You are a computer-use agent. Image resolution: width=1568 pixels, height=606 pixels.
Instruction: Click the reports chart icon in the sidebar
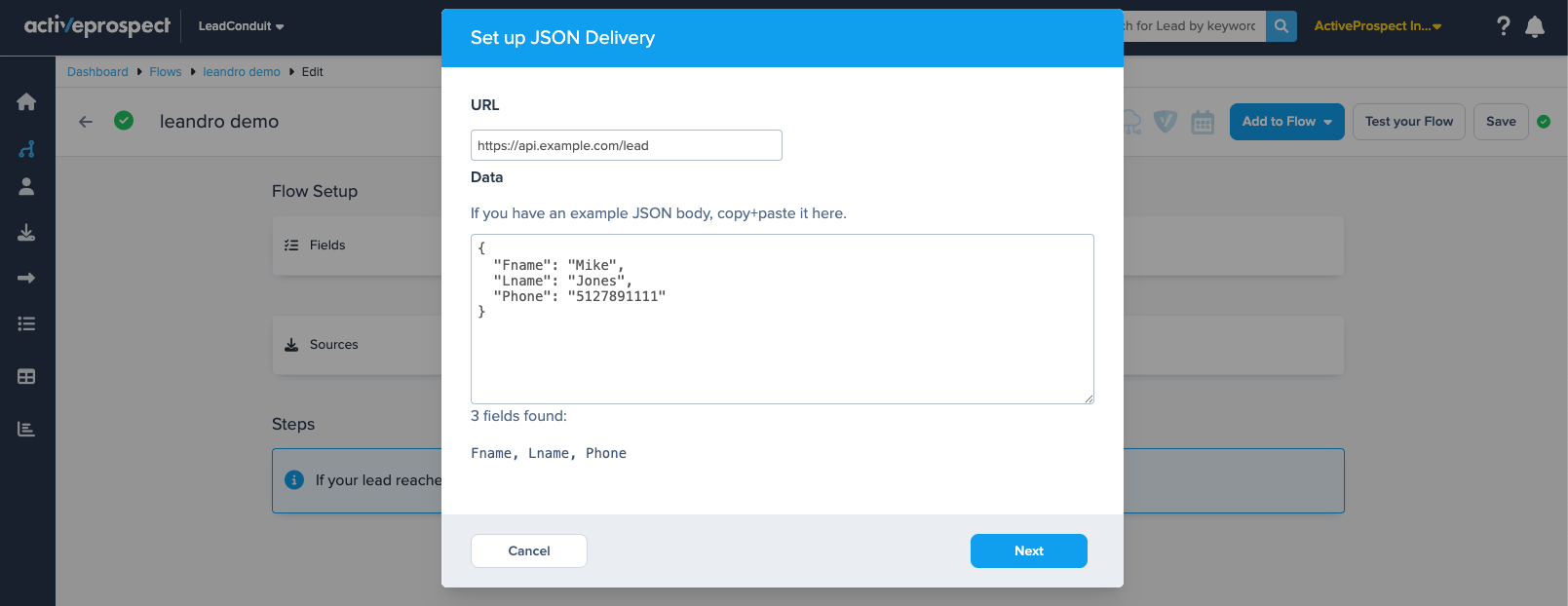click(x=26, y=429)
